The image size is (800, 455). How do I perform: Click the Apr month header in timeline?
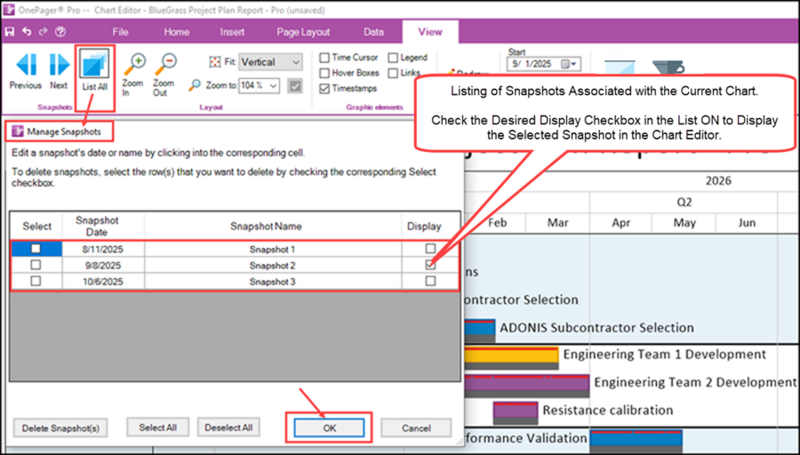pyautogui.click(x=621, y=223)
